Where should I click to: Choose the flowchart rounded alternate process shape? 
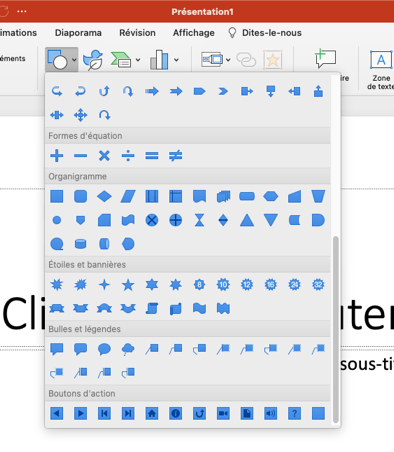80,196
